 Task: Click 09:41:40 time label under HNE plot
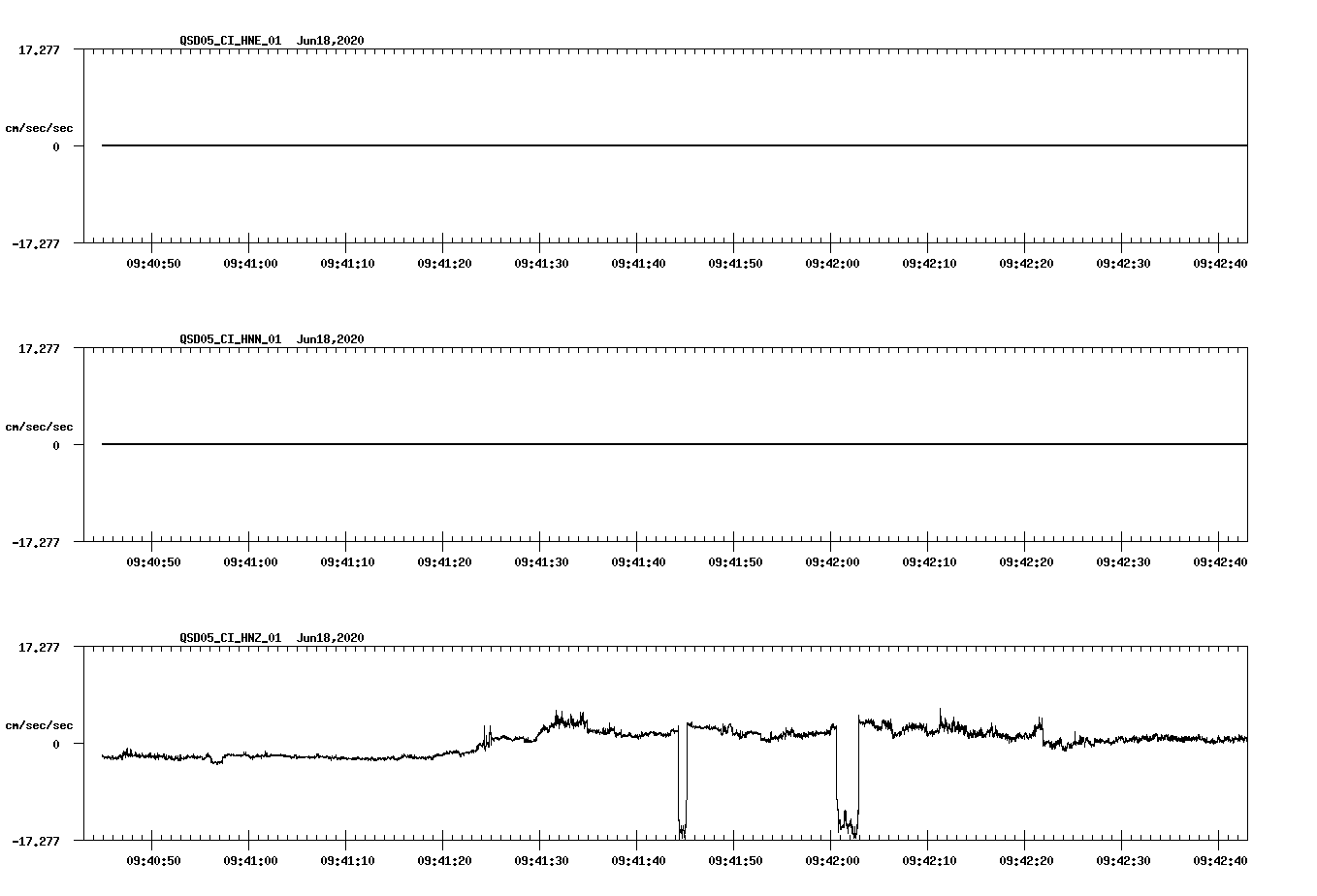638,264
